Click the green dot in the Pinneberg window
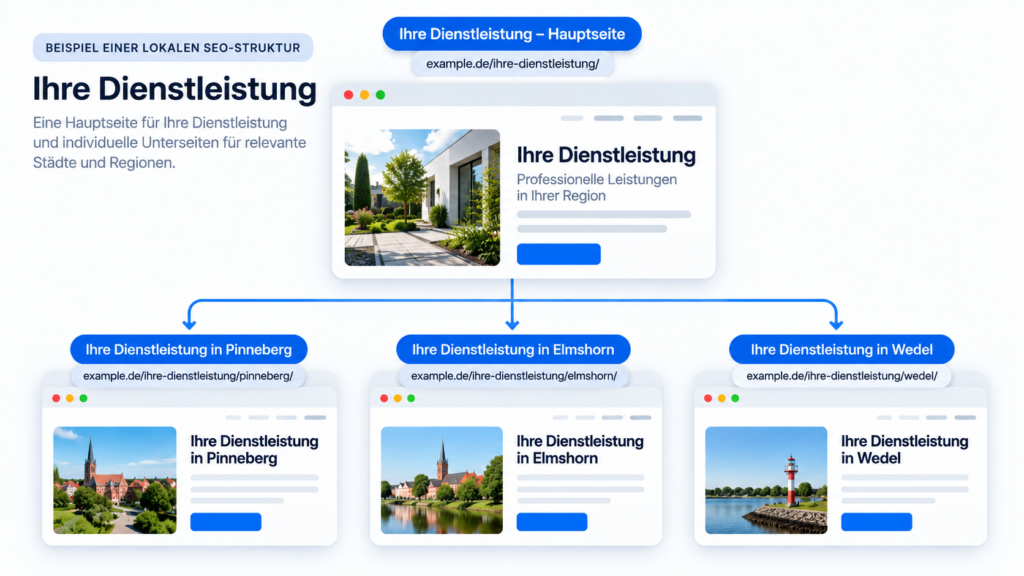 [x=84, y=398]
